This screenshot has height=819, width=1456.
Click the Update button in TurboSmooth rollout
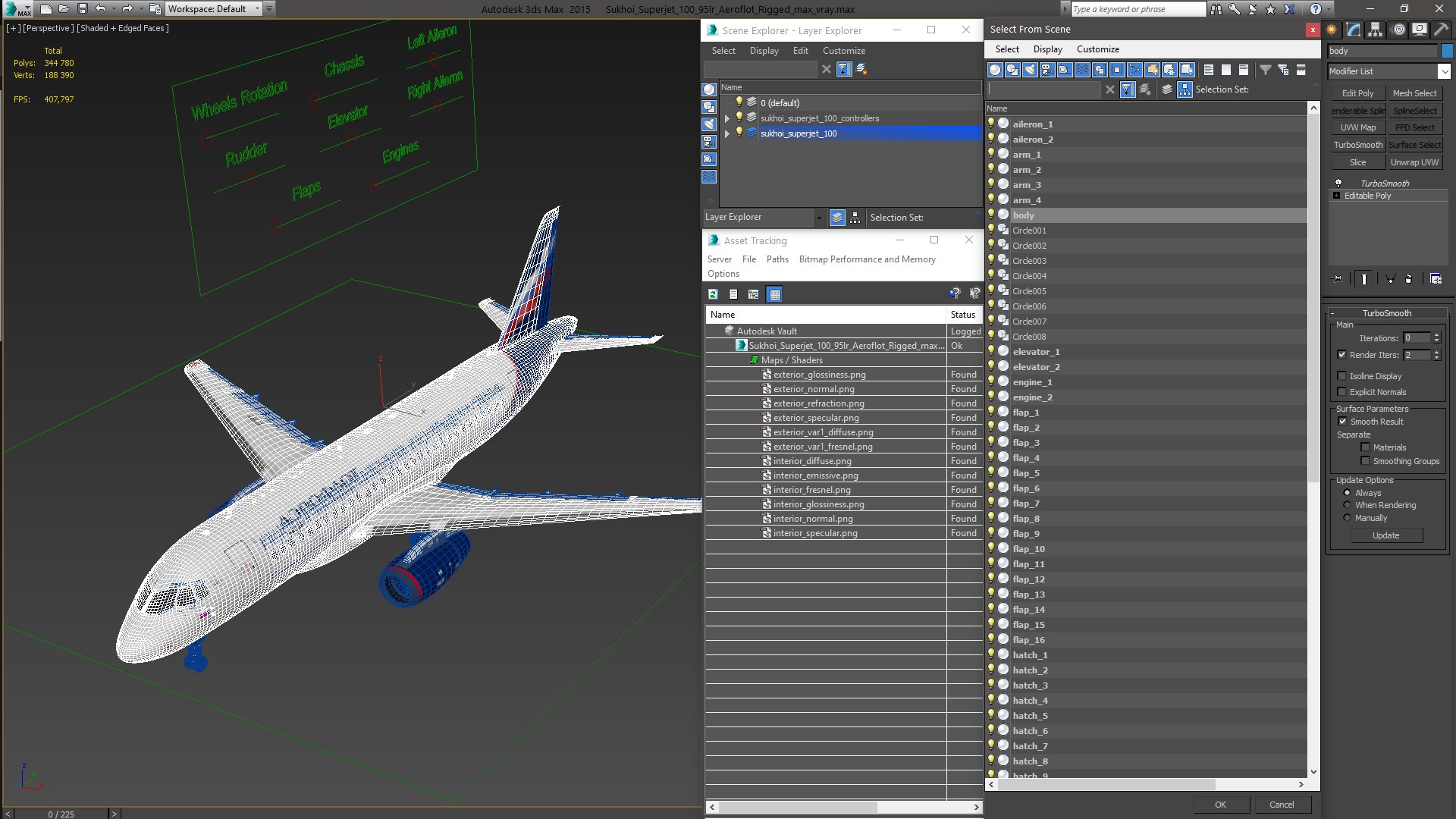(x=1385, y=535)
